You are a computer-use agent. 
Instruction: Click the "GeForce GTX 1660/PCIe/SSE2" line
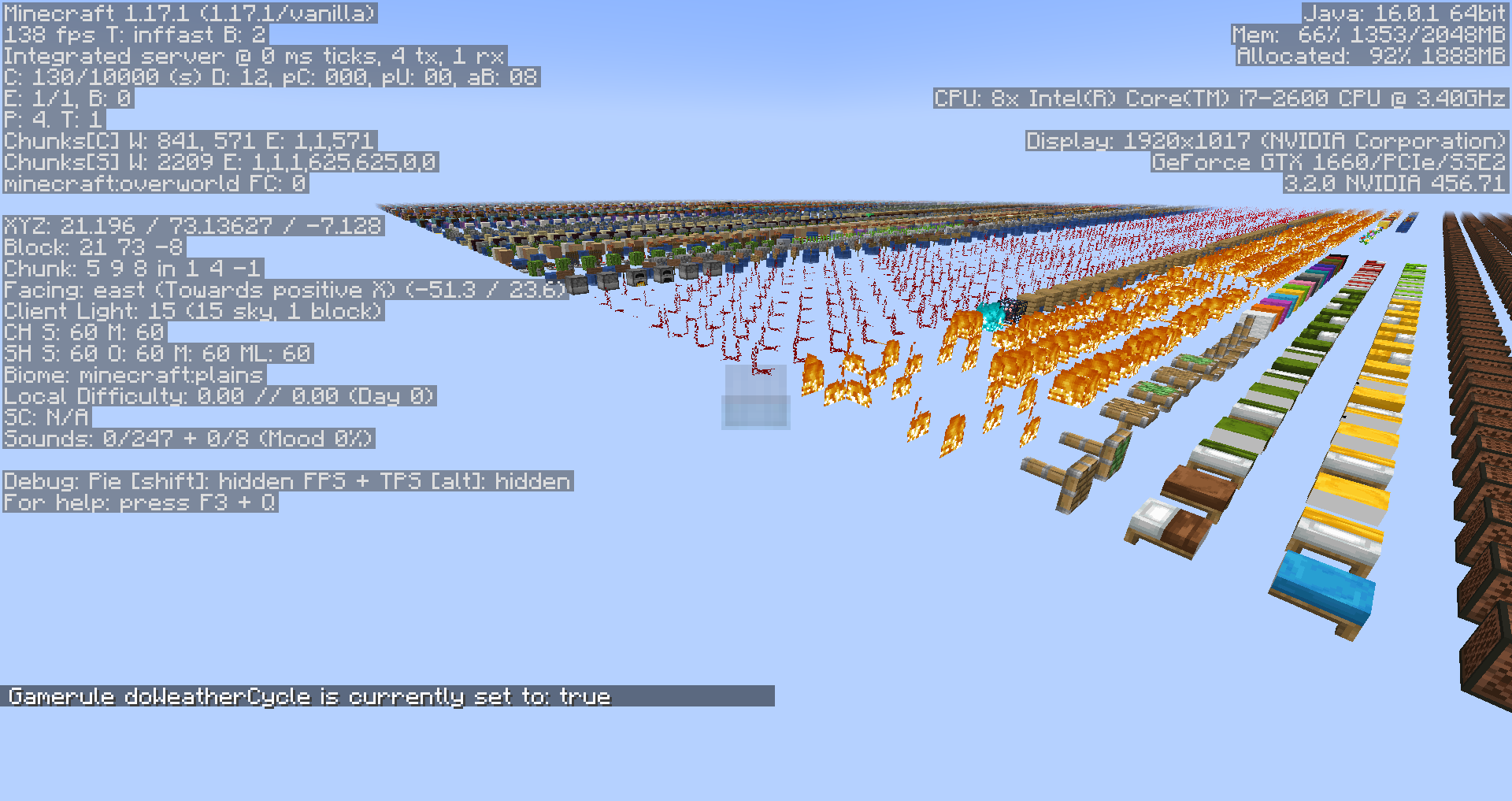click(1330, 162)
